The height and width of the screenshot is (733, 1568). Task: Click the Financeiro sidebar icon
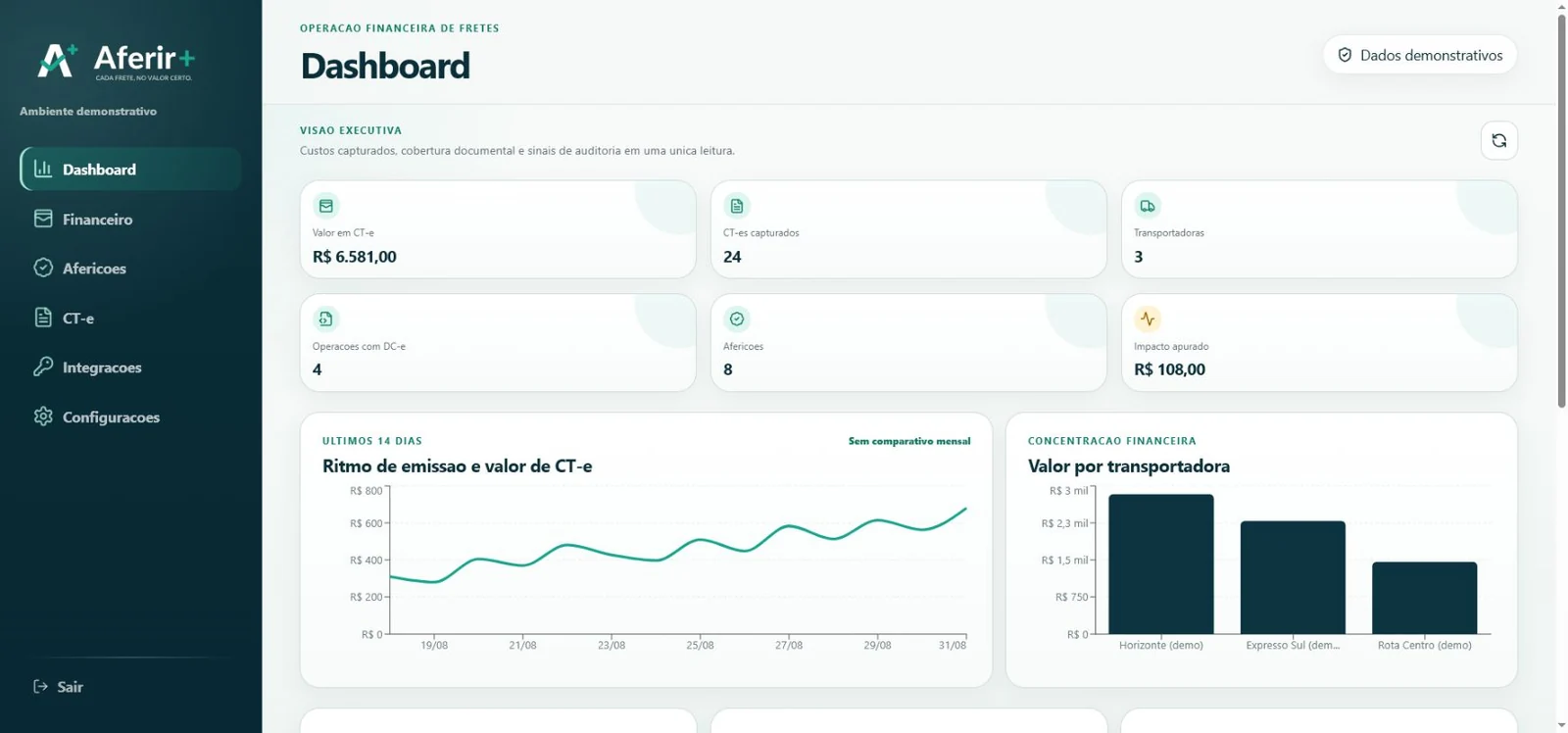[43, 219]
